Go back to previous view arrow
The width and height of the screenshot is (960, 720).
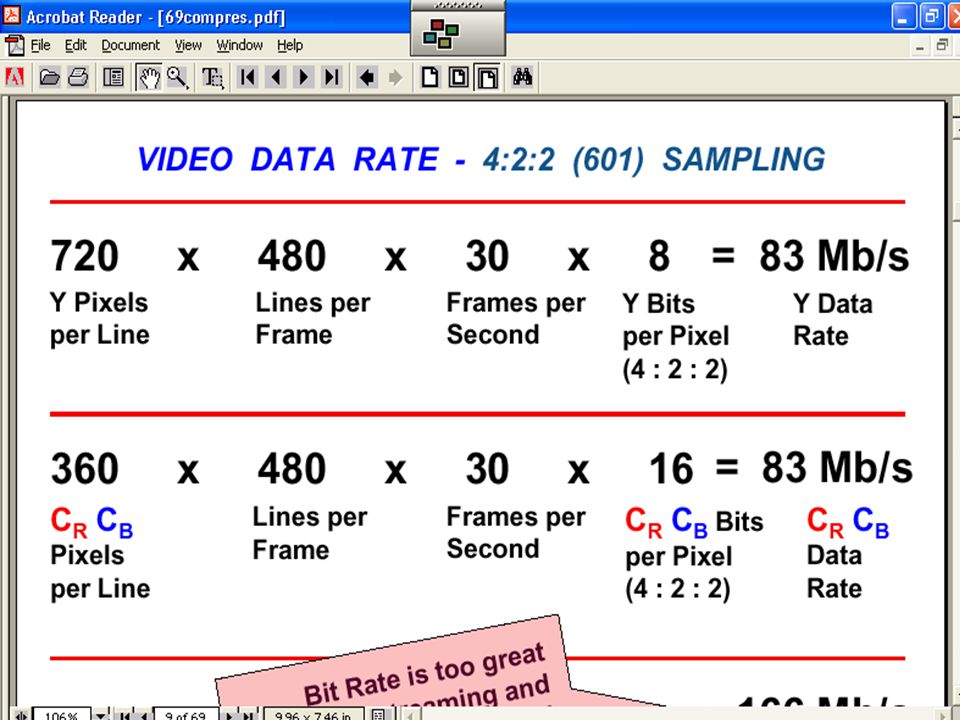coord(367,77)
